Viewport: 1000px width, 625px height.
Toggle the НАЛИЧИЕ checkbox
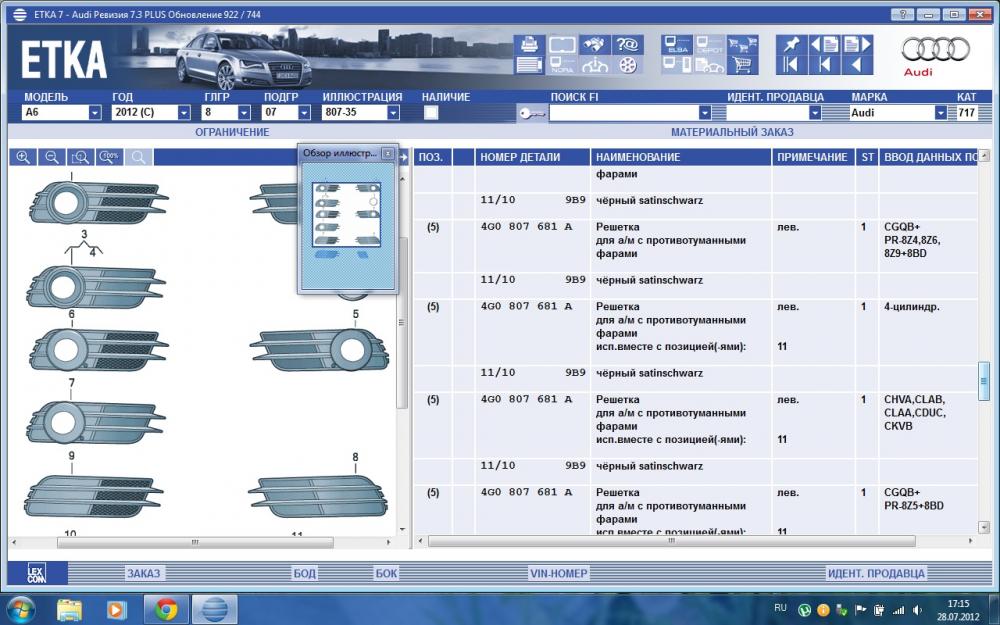pos(432,113)
